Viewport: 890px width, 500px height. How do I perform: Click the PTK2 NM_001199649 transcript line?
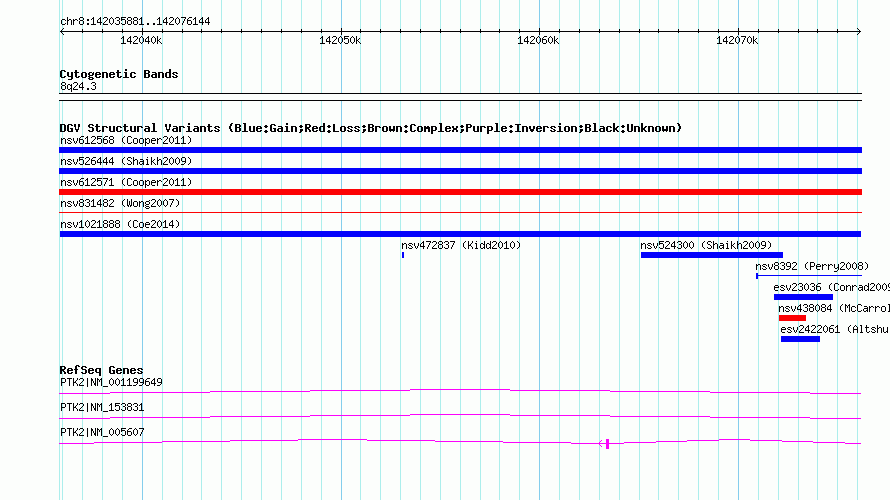tap(460, 391)
